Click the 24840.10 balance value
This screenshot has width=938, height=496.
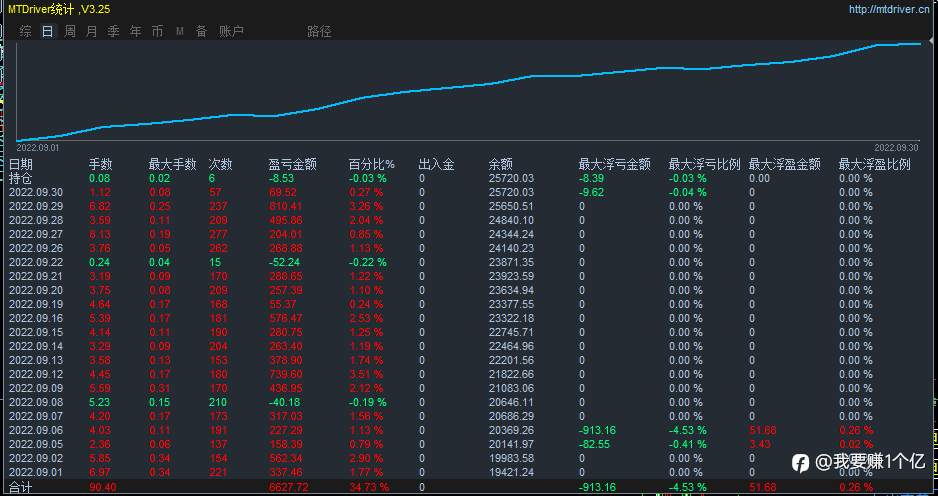pyautogui.click(x=511, y=220)
